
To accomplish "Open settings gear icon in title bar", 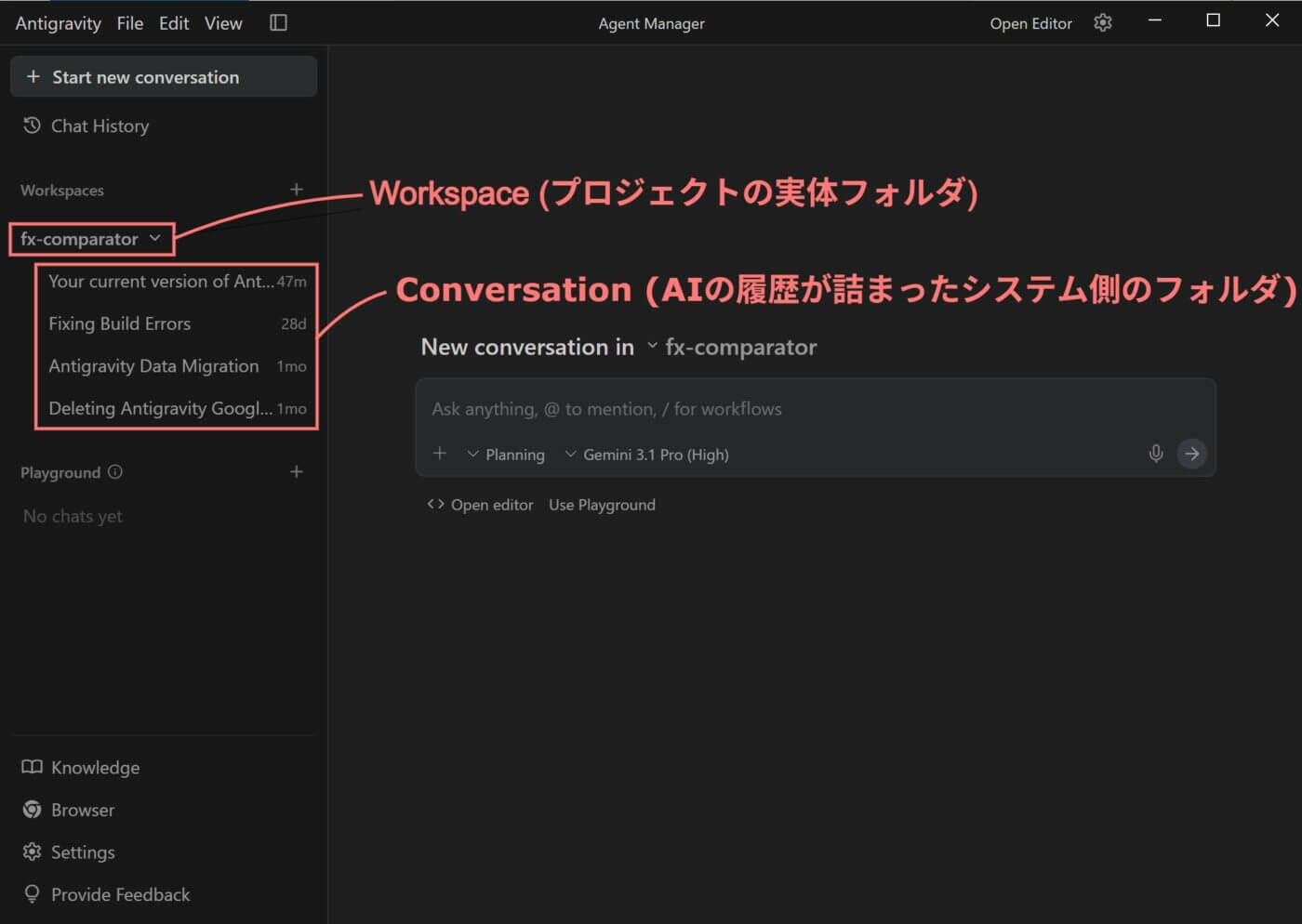I will (x=1103, y=23).
